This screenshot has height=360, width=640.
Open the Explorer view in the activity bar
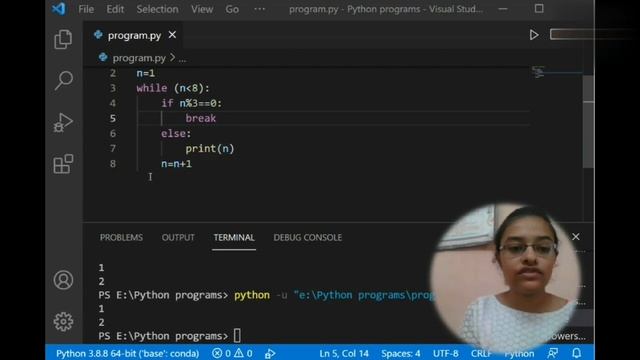click(63, 39)
